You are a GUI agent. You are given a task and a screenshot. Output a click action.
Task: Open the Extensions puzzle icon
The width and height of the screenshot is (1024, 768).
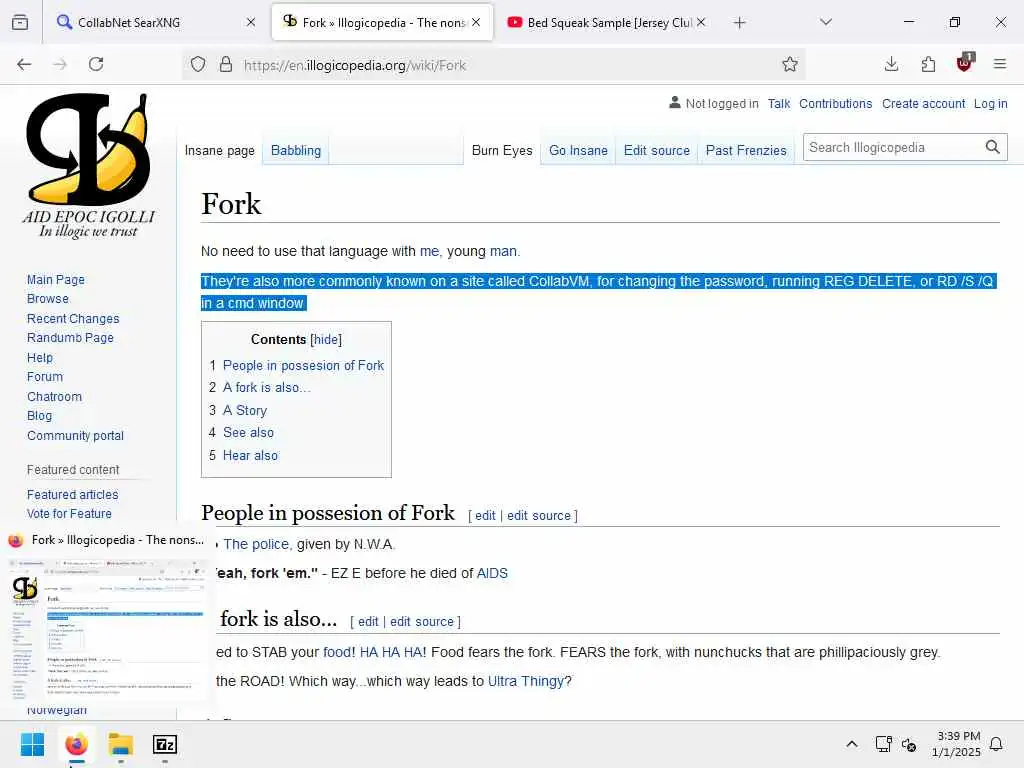[x=928, y=64]
